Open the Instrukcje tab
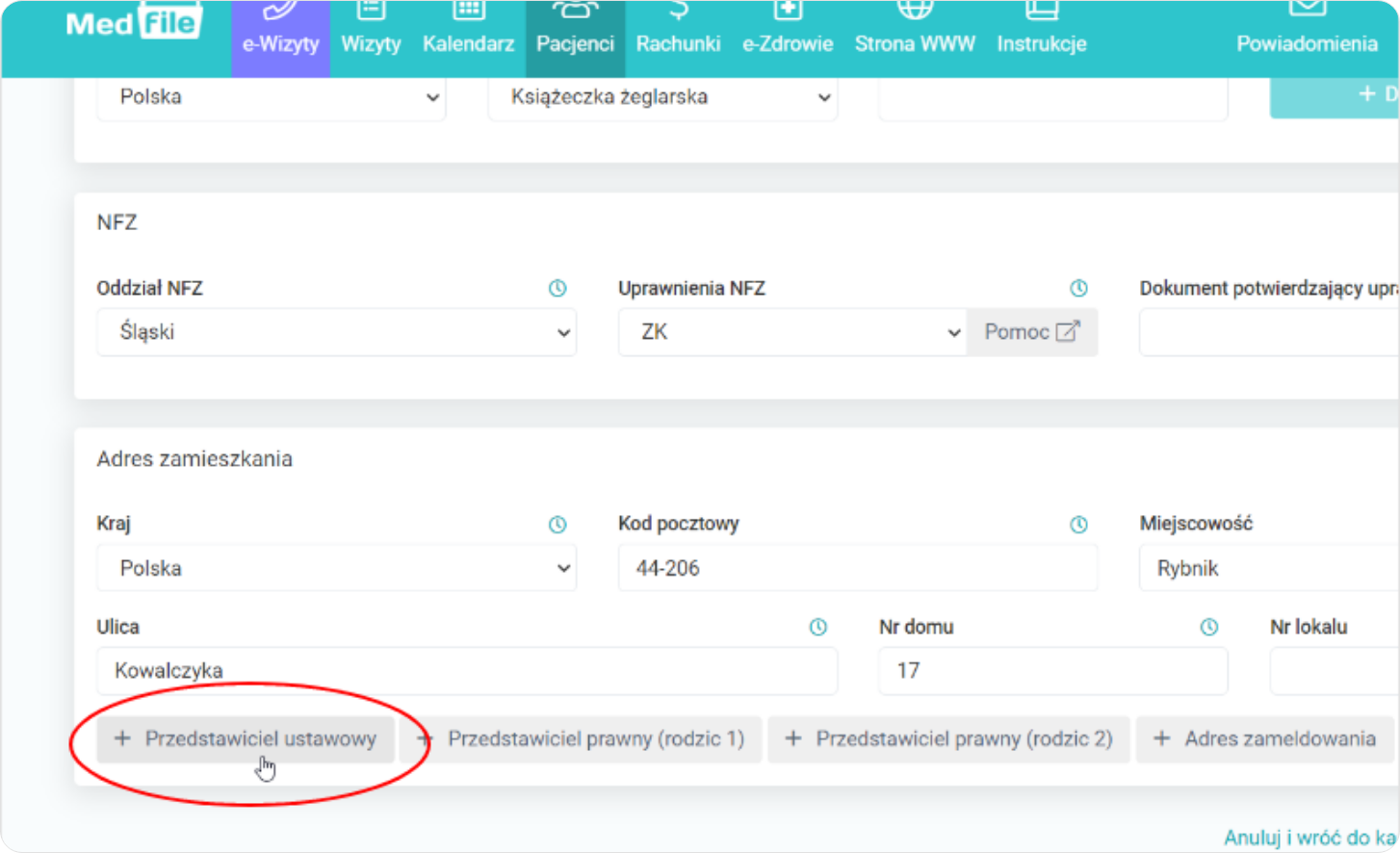The width and height of the screenshot is (1400, 853). click(x=1041, y=39)
